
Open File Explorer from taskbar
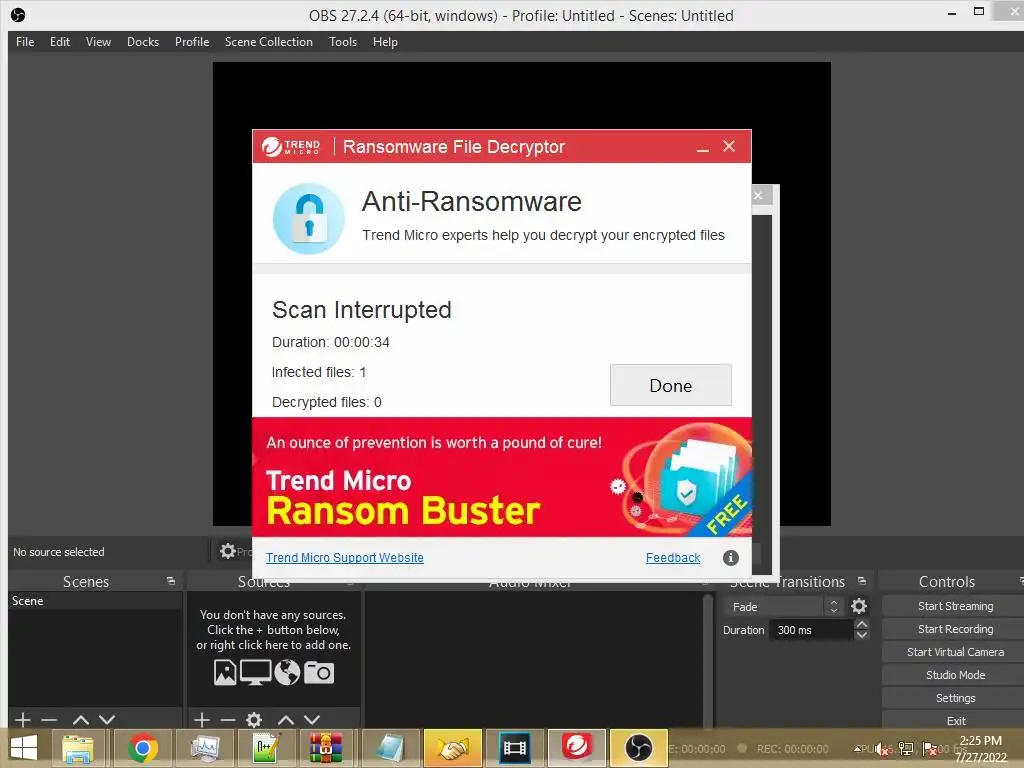point(78,748)
